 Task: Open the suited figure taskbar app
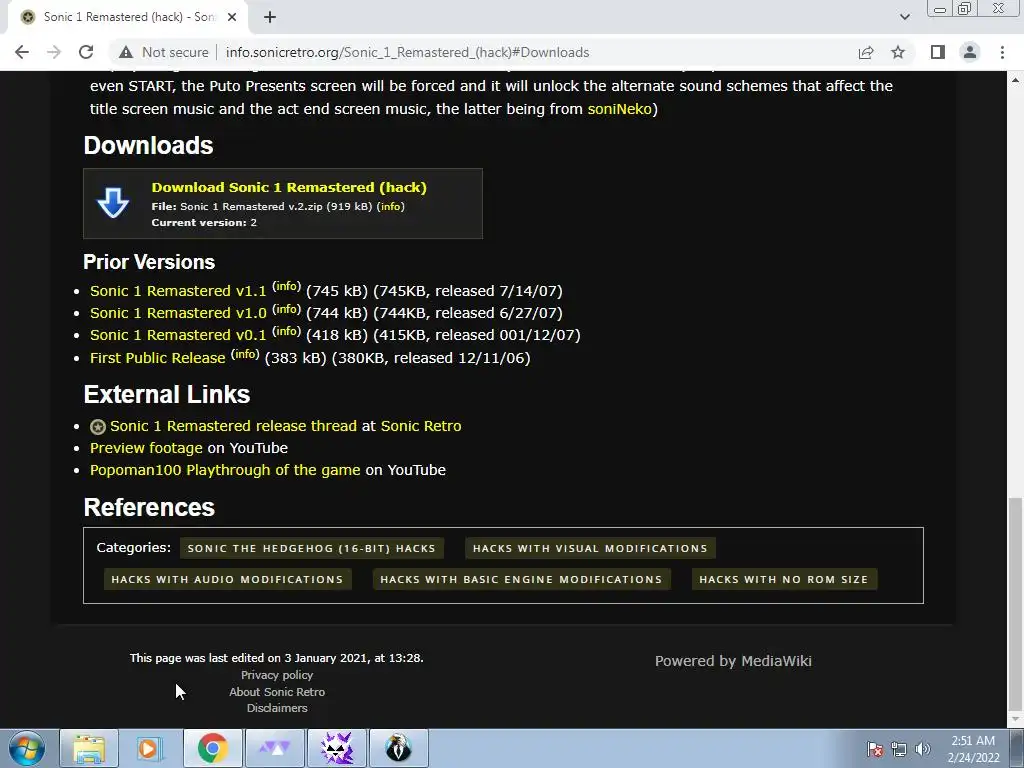pos(398,748)
